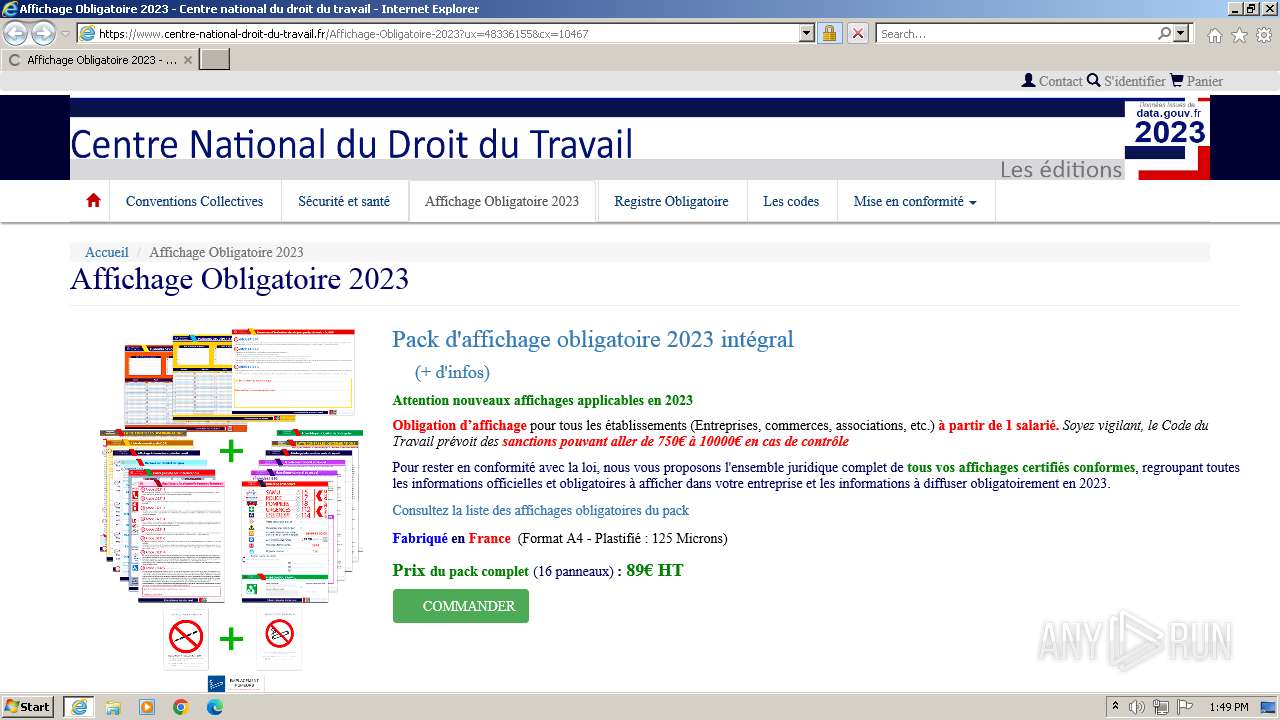Click the network tray icon
Screen dimensions: 1280x720
pos(1161,707)
